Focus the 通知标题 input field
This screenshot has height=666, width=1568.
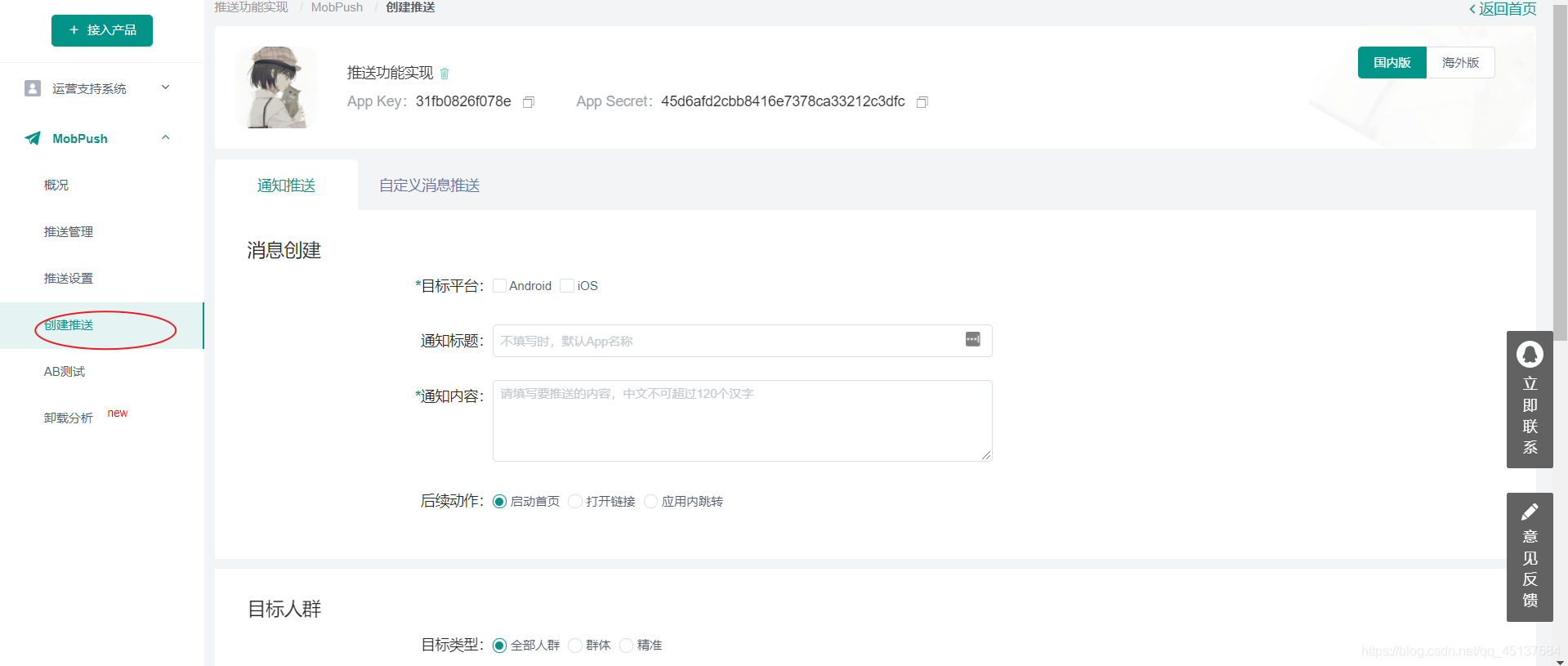(x=742, y=341)
